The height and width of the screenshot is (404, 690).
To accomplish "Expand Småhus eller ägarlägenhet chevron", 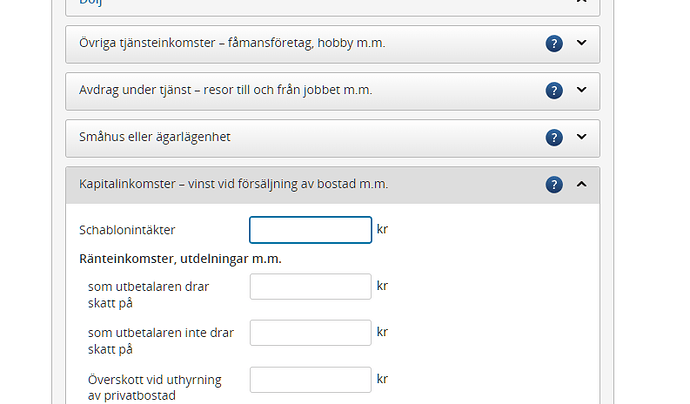I will pyautogui.click(x=582, y=137).
